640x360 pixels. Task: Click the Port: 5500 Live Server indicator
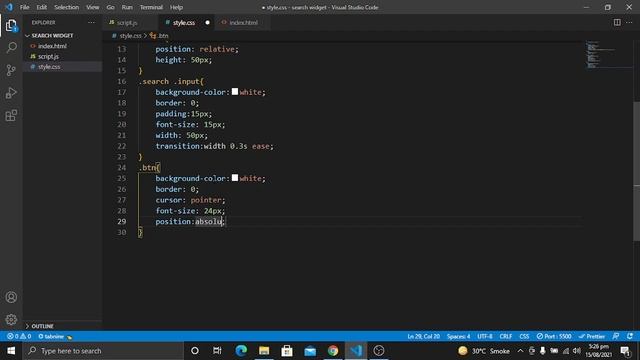pos(554,336)
